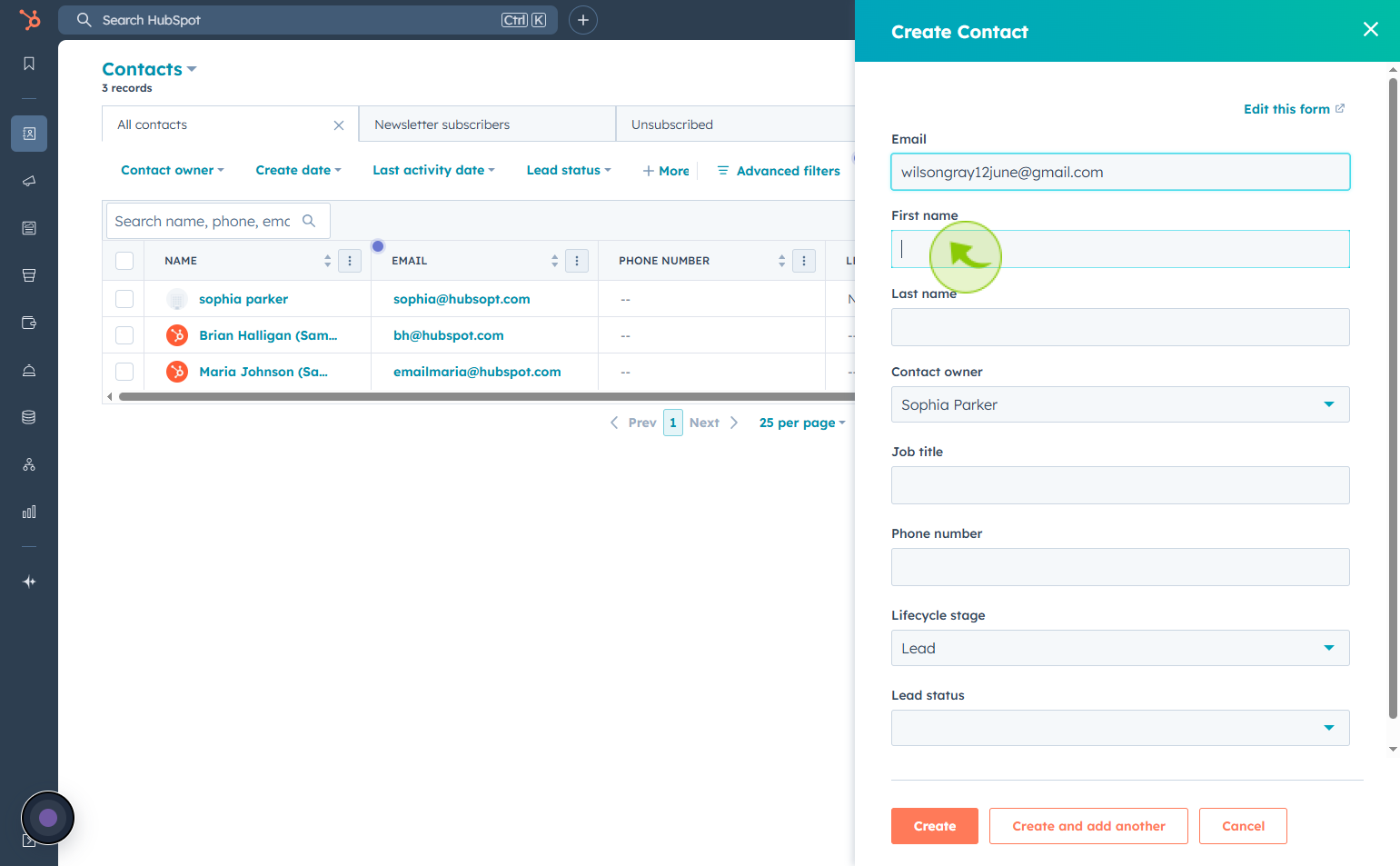
Task: Expand the Contact owner filter
Action: (x=173, y=170)
